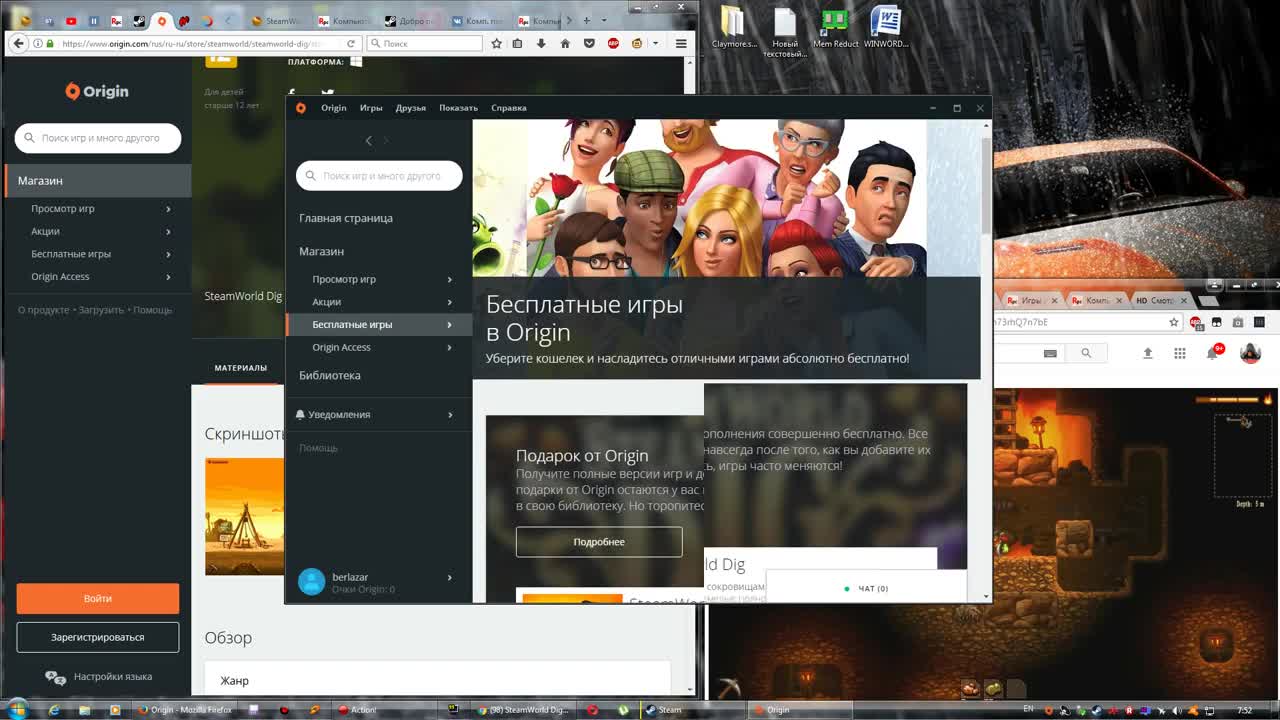Open the Игры menu in Origin client

(371, 108)
